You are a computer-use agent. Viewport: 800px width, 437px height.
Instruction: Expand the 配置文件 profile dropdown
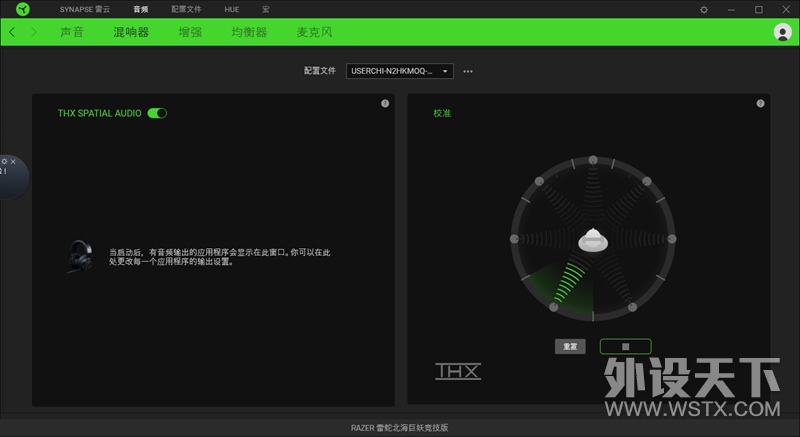(x=399, y=71)
